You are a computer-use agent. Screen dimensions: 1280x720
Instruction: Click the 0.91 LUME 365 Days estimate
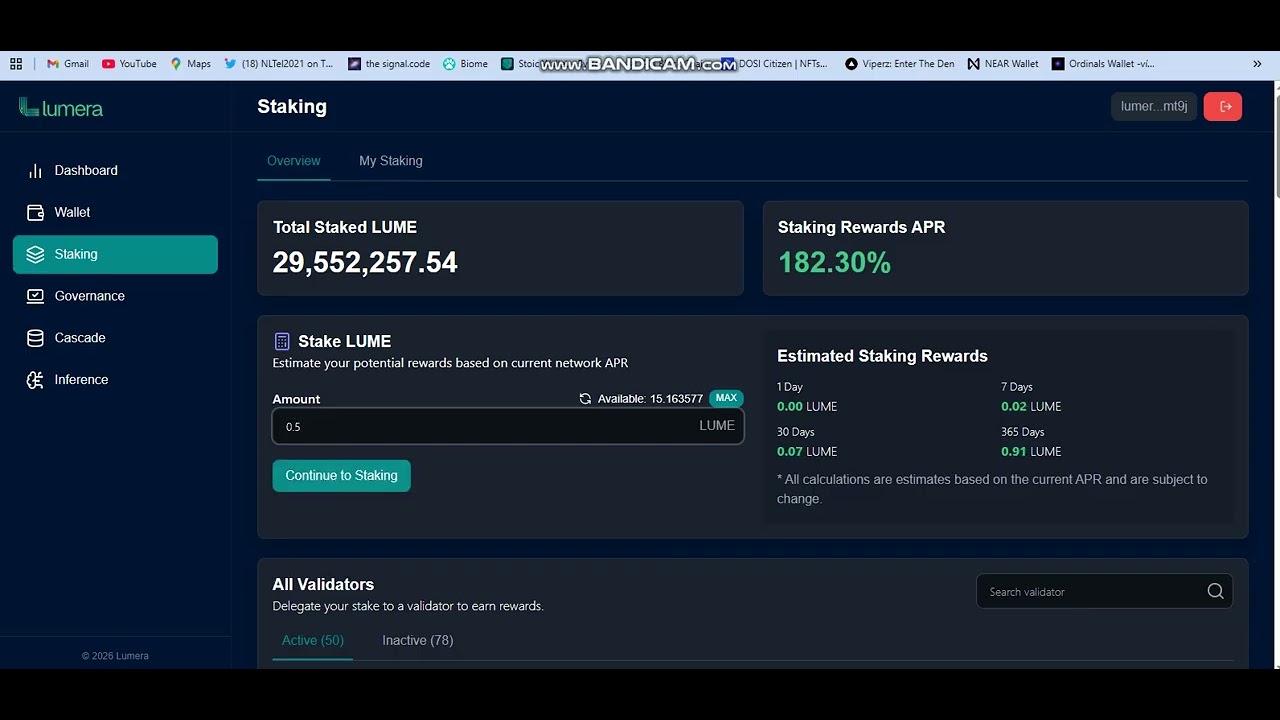[1031, 451]
